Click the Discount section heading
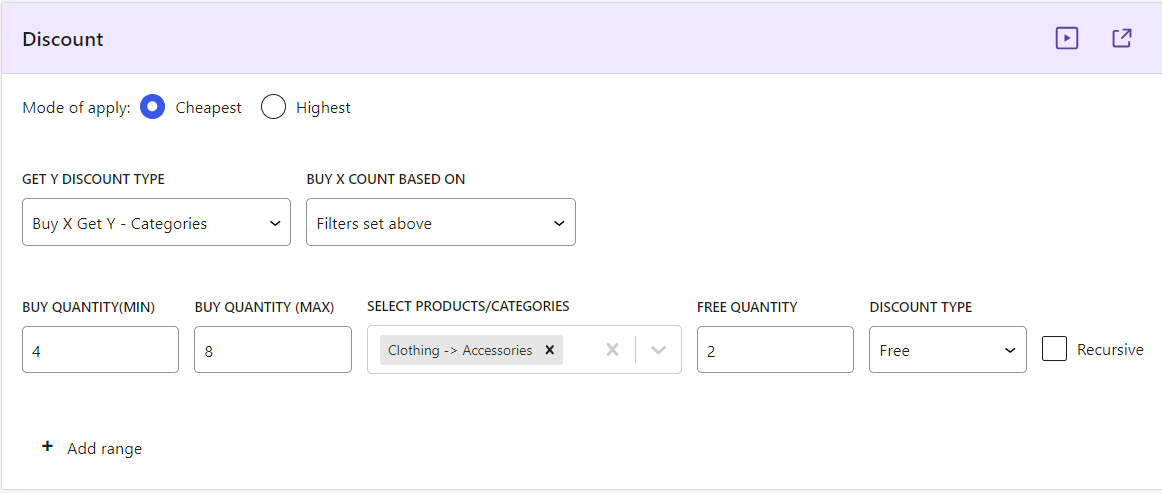The height and width of the screenshot is (494, 1162). (63, 39)
